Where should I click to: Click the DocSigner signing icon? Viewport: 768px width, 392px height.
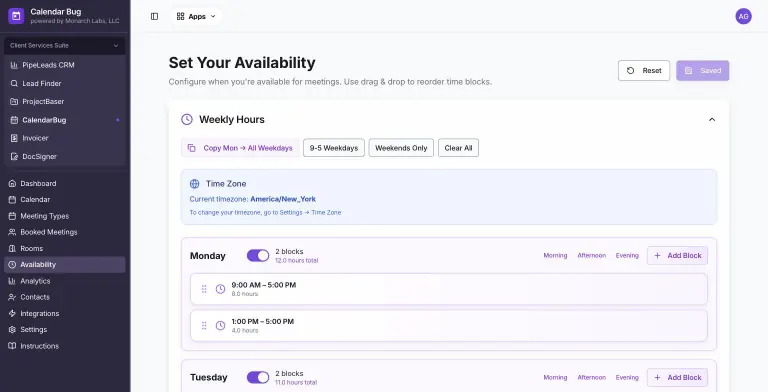click(x=14, y=156)
